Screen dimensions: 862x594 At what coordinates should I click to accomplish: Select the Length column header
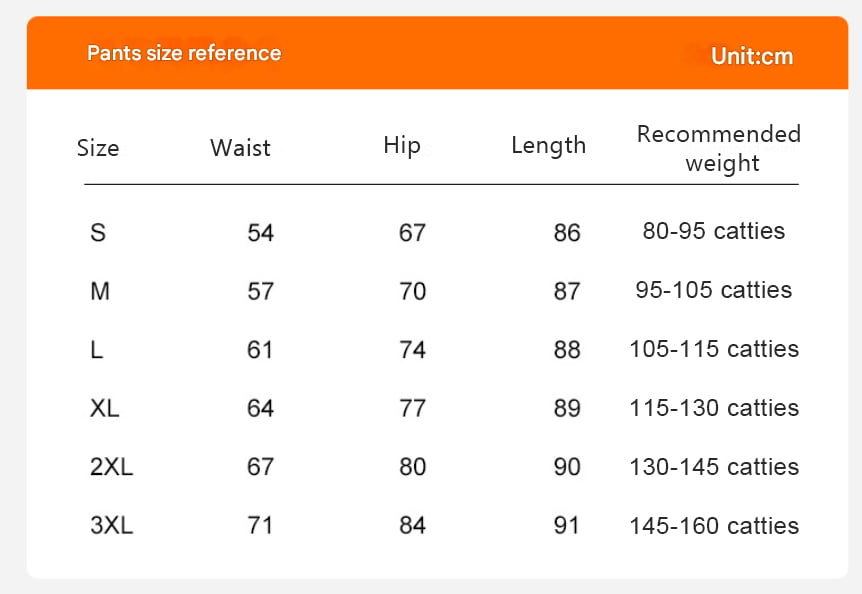(548, 145)
